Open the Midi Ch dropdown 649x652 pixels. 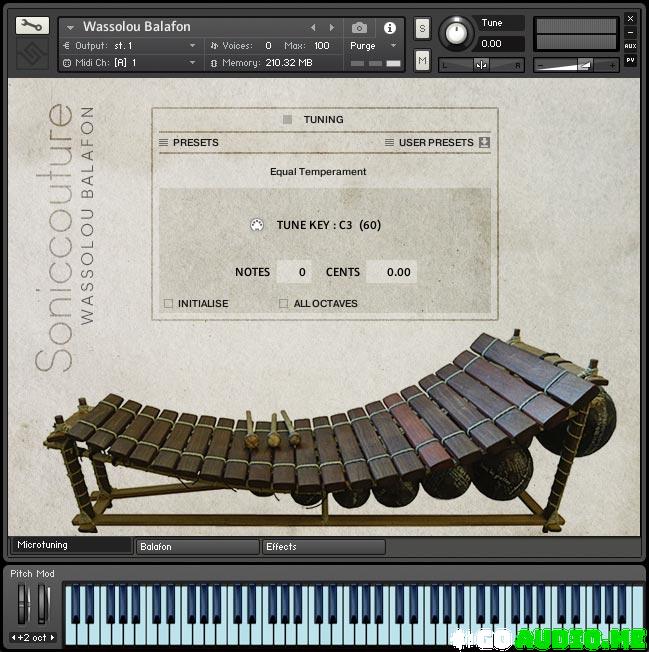pos(129,63)
